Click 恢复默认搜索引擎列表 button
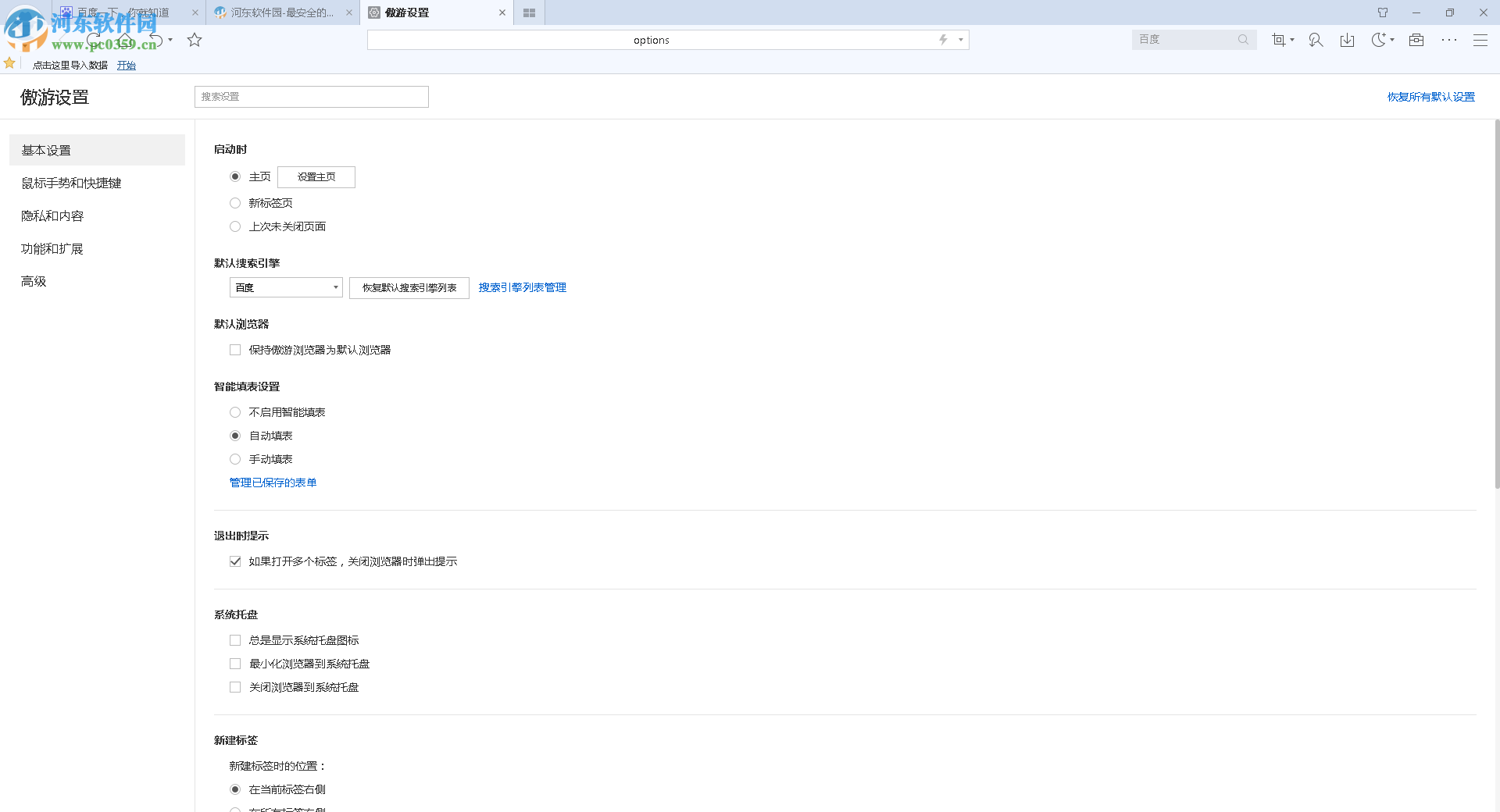Viewport: 1500px width, 812px height. tap(409, 288)
